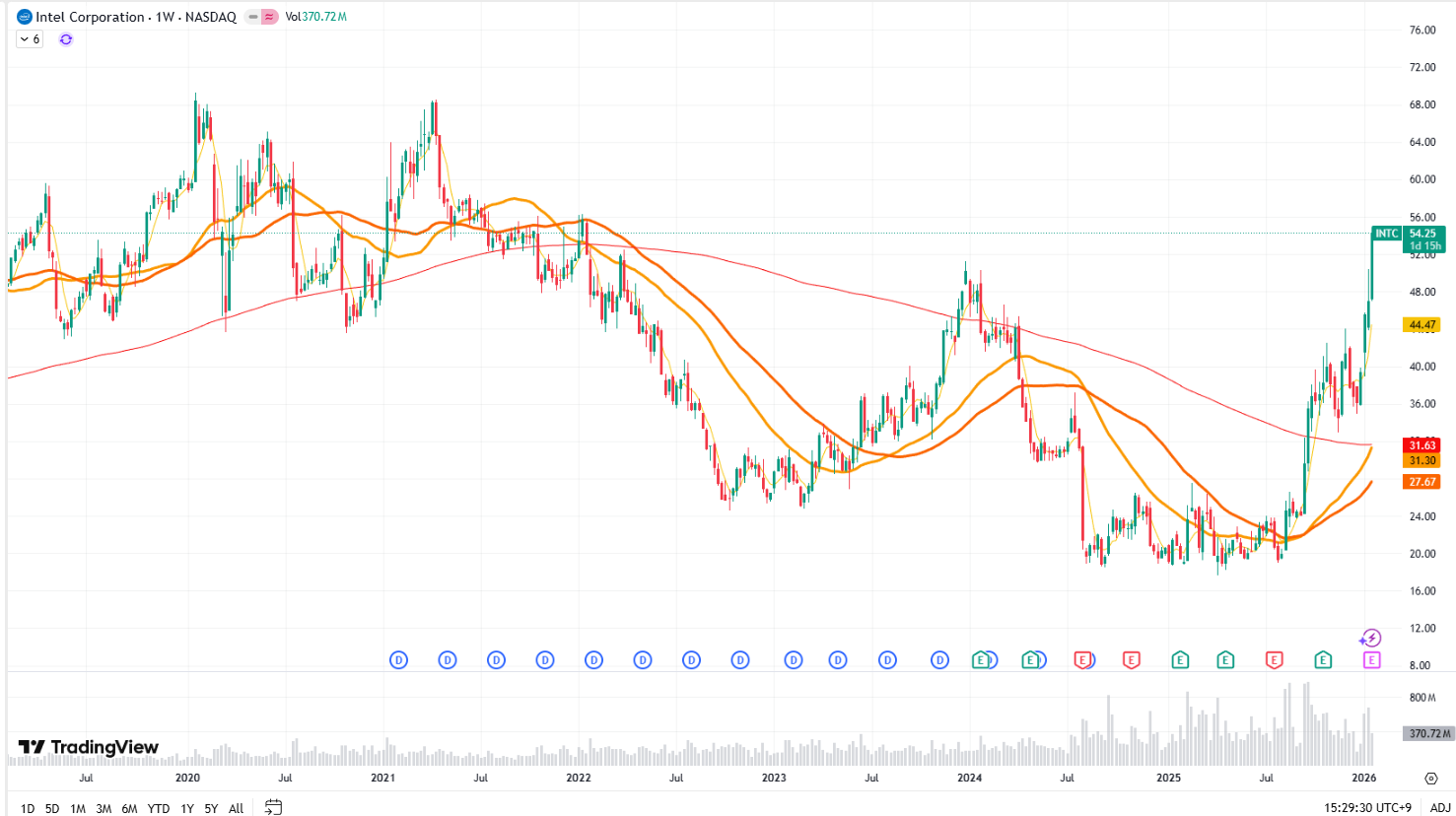1456x816 pixels.
Task: Click the orange 27.67 indicator label
Action: pyautogui.click(x=1421, y=482)
